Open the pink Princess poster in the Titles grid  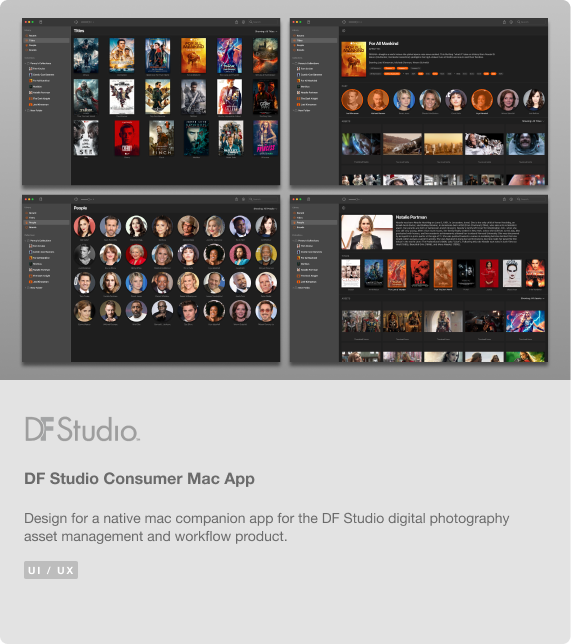point(265,138)
